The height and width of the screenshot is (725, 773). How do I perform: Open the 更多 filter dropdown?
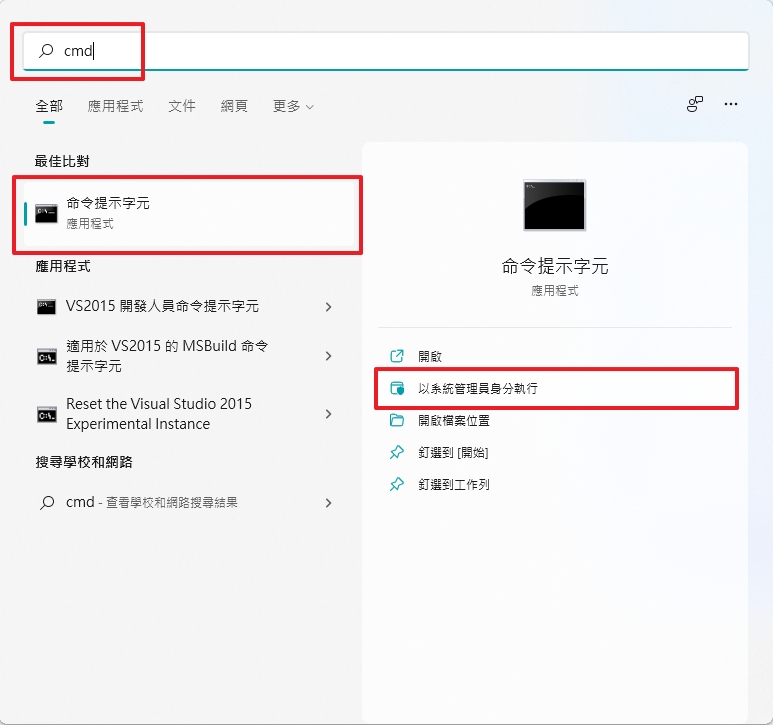tap(293, 106)
